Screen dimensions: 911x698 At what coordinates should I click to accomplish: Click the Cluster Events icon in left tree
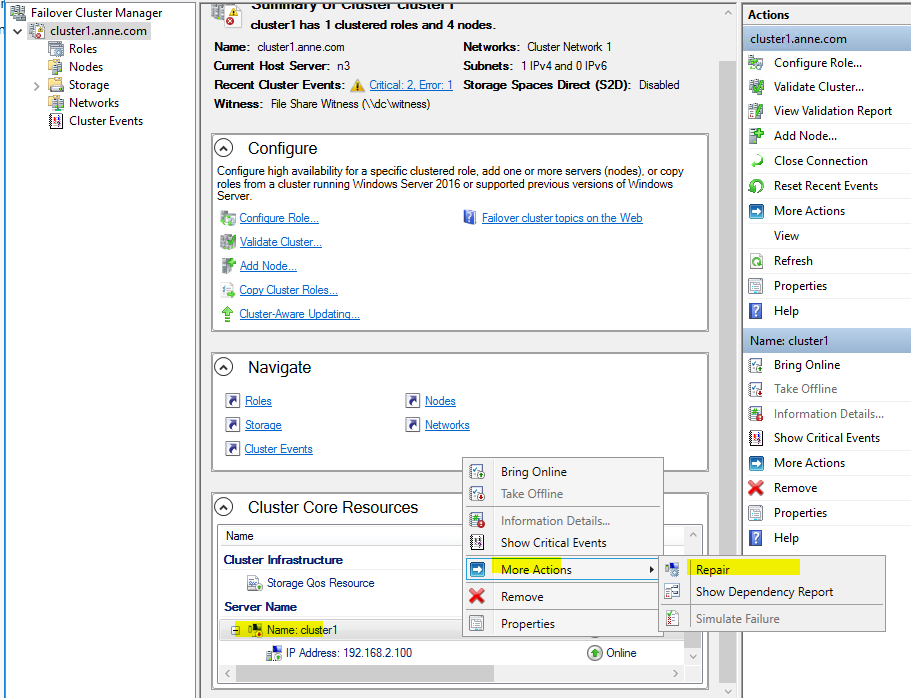tap(56, 121)
